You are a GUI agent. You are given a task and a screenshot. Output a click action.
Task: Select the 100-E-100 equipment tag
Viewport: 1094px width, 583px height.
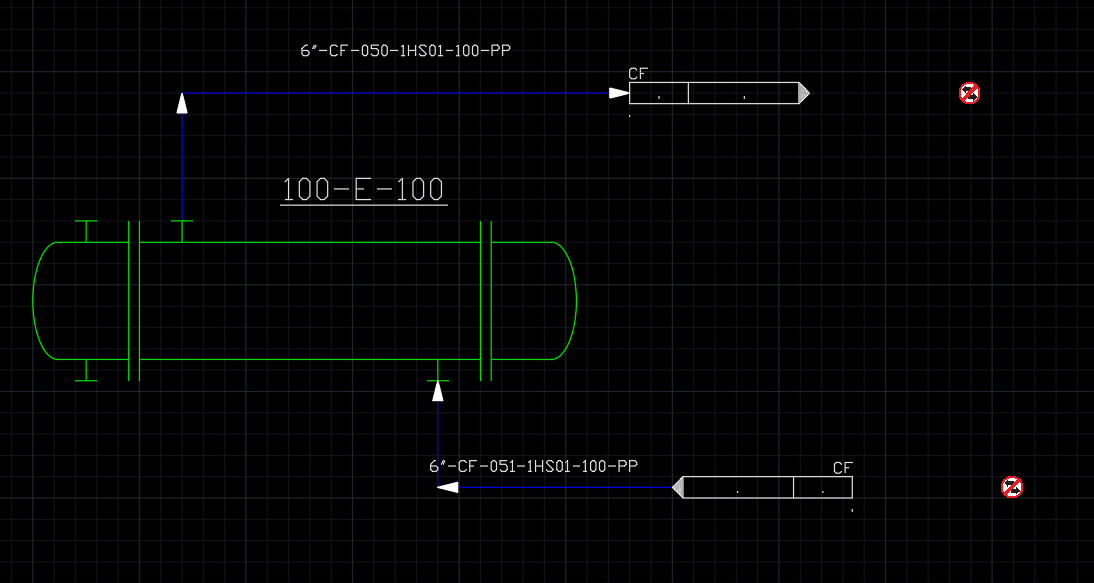(364, 190)
